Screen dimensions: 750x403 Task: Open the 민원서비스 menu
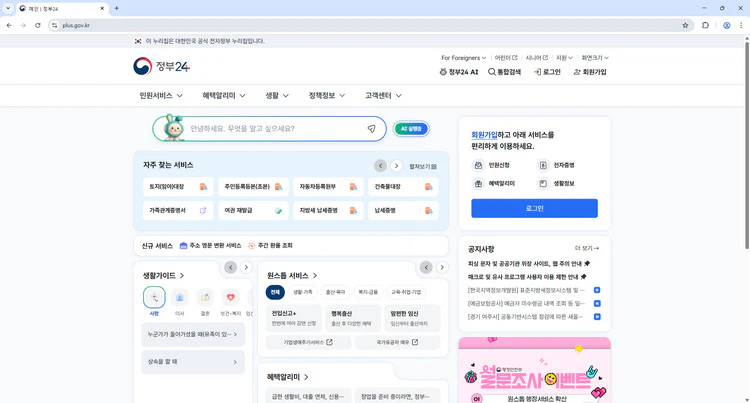click(161, 96)
